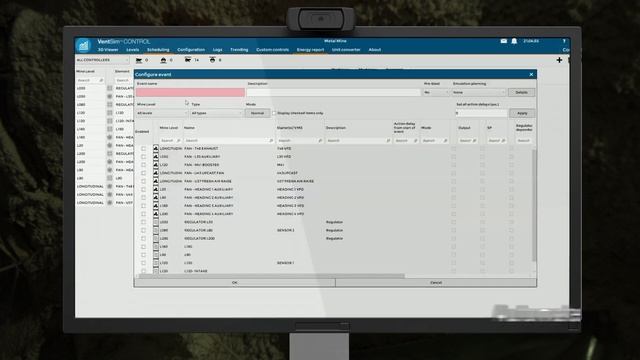Open the Energy report menu

tap(310, 50)
